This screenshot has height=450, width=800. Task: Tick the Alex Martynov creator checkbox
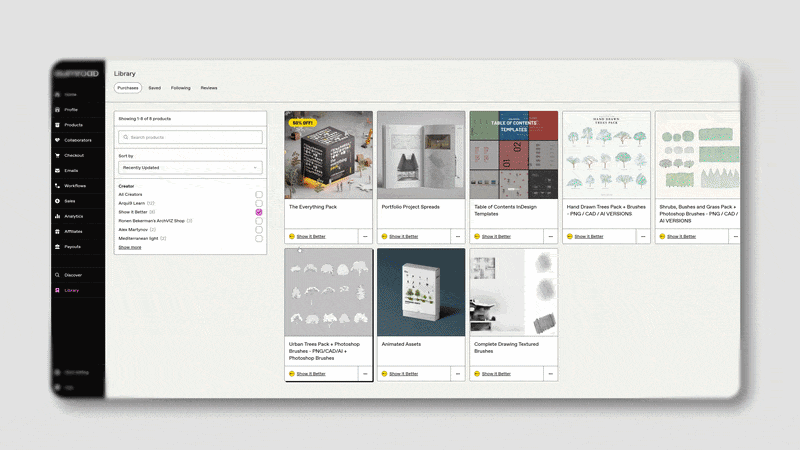[259, 230]
